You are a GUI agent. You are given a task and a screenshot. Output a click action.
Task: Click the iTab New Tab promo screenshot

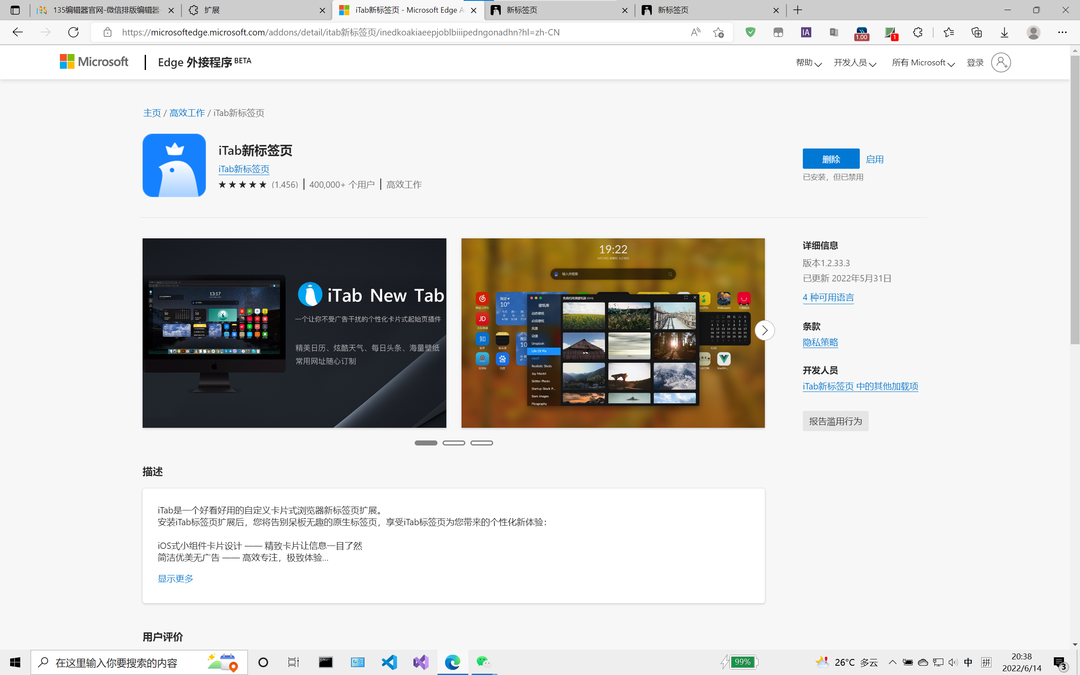(294, 333)
